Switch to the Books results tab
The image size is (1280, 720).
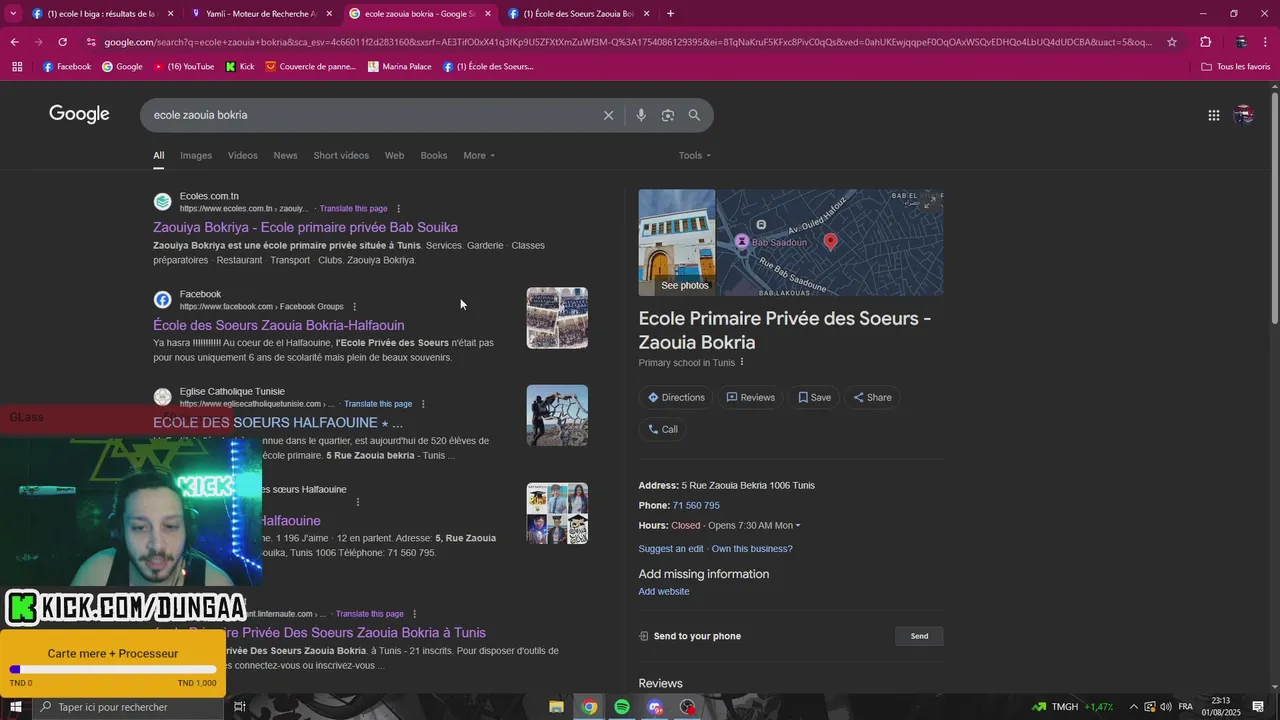434,155
